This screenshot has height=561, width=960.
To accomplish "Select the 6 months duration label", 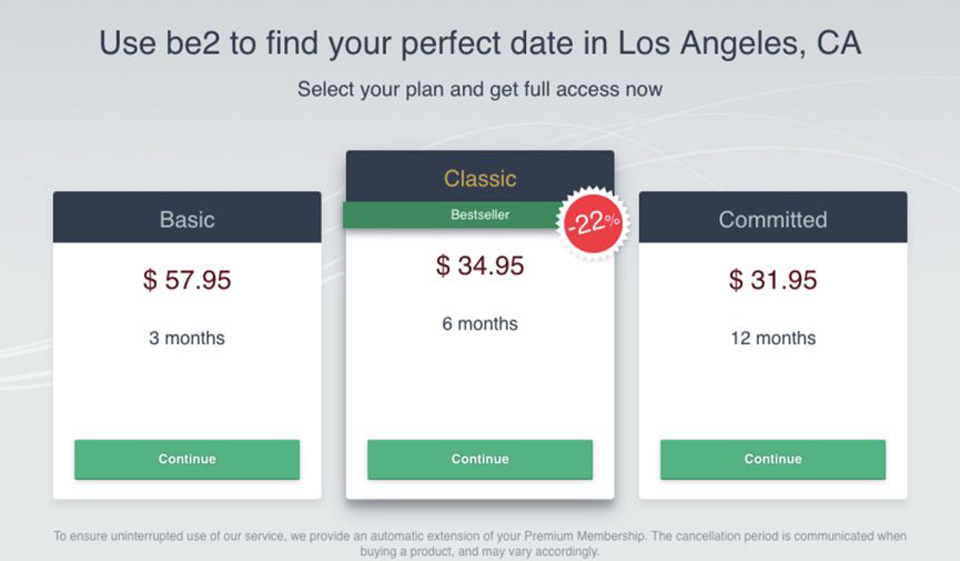I will 480,324.
